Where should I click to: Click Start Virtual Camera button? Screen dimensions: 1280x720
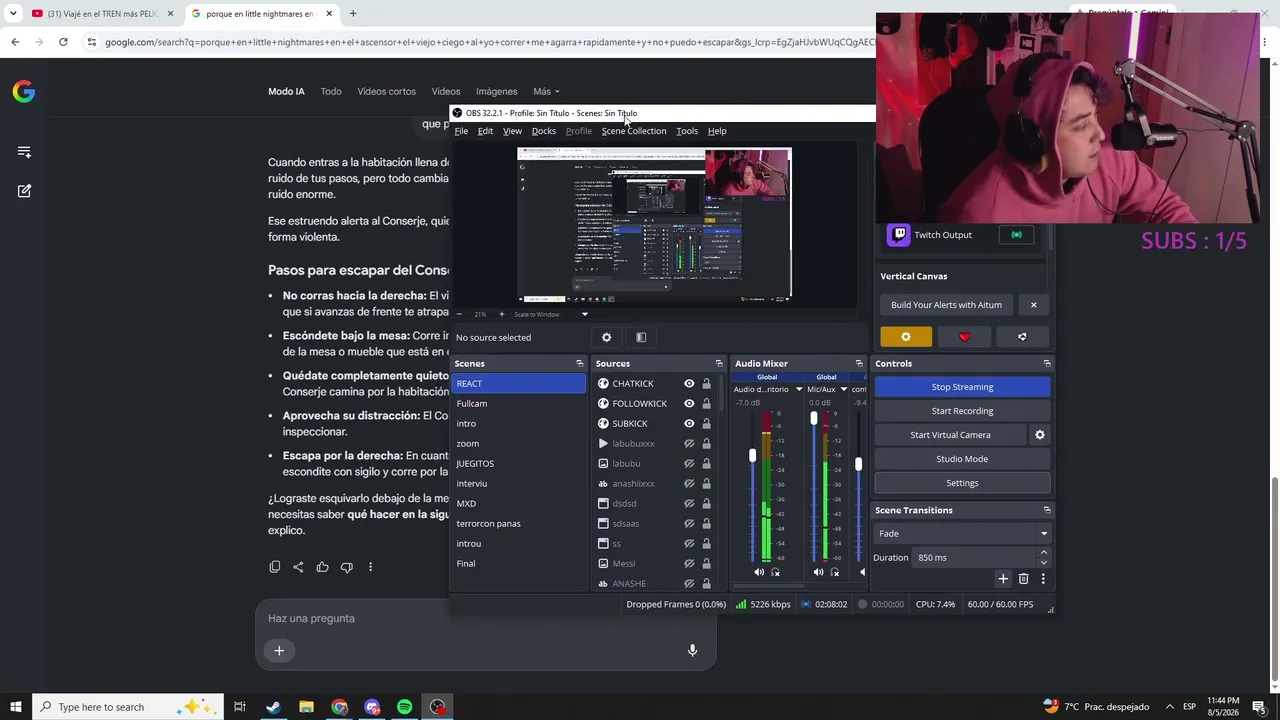(x=950, y=435)
